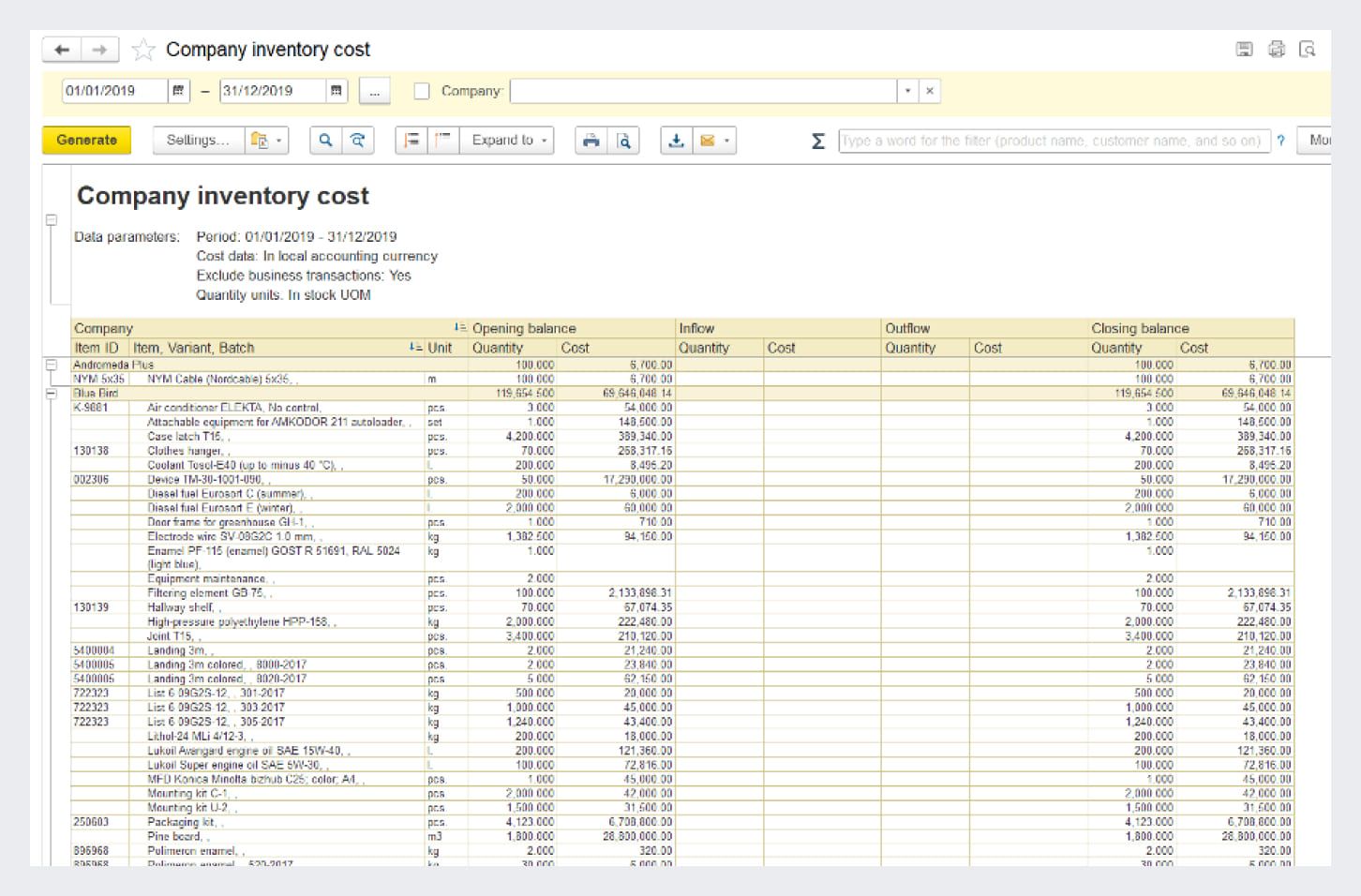Collapse the Blue Bird group row
Screen dimensions: 1361x896
click(52, 394)
